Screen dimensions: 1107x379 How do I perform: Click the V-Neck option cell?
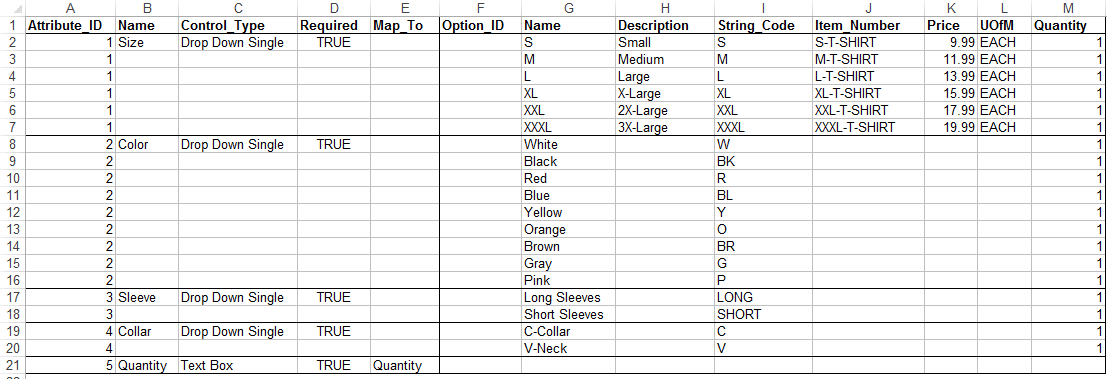[568, 348]
